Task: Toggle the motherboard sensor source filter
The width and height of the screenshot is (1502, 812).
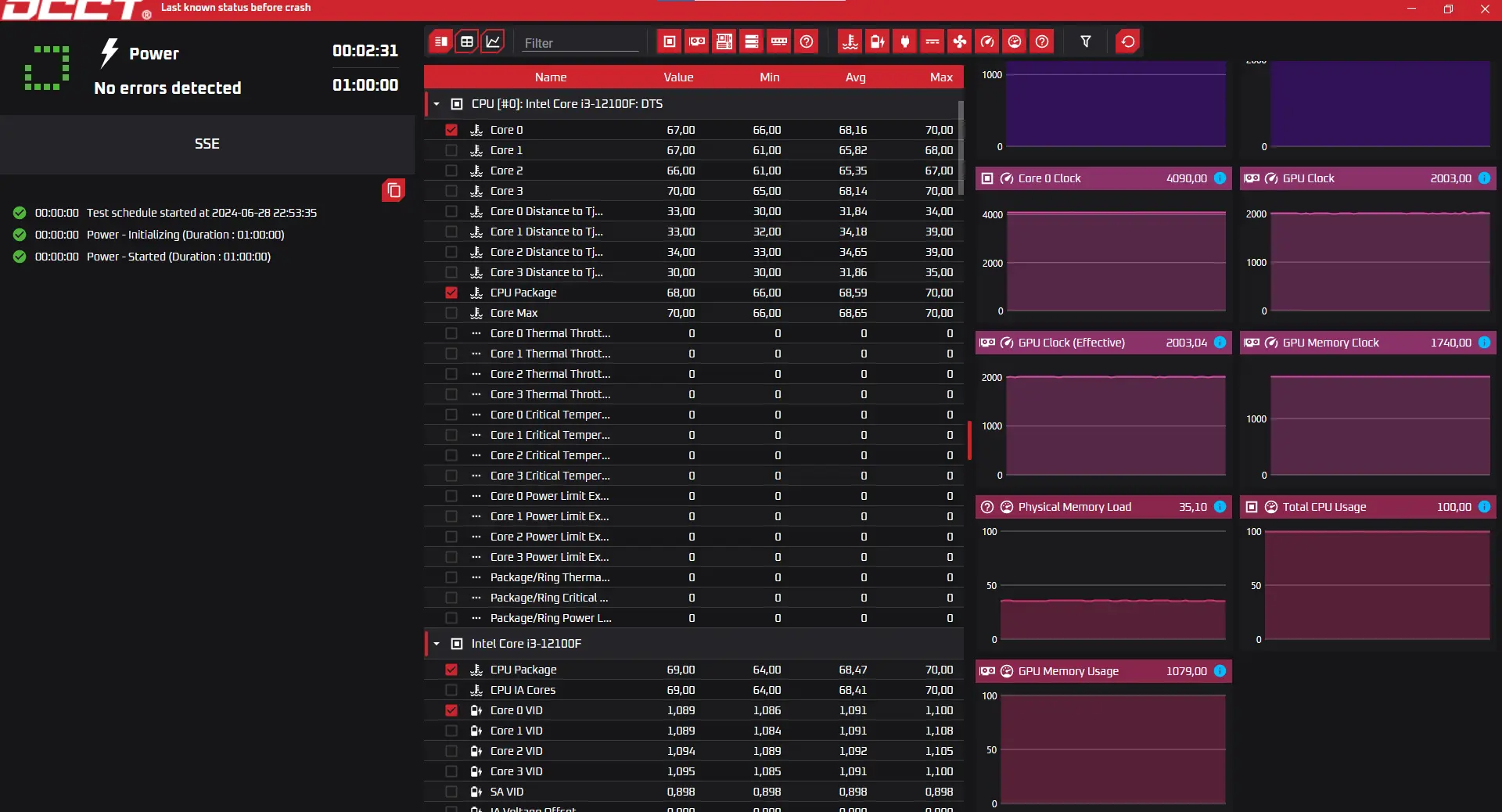Action: pos(724,41)
